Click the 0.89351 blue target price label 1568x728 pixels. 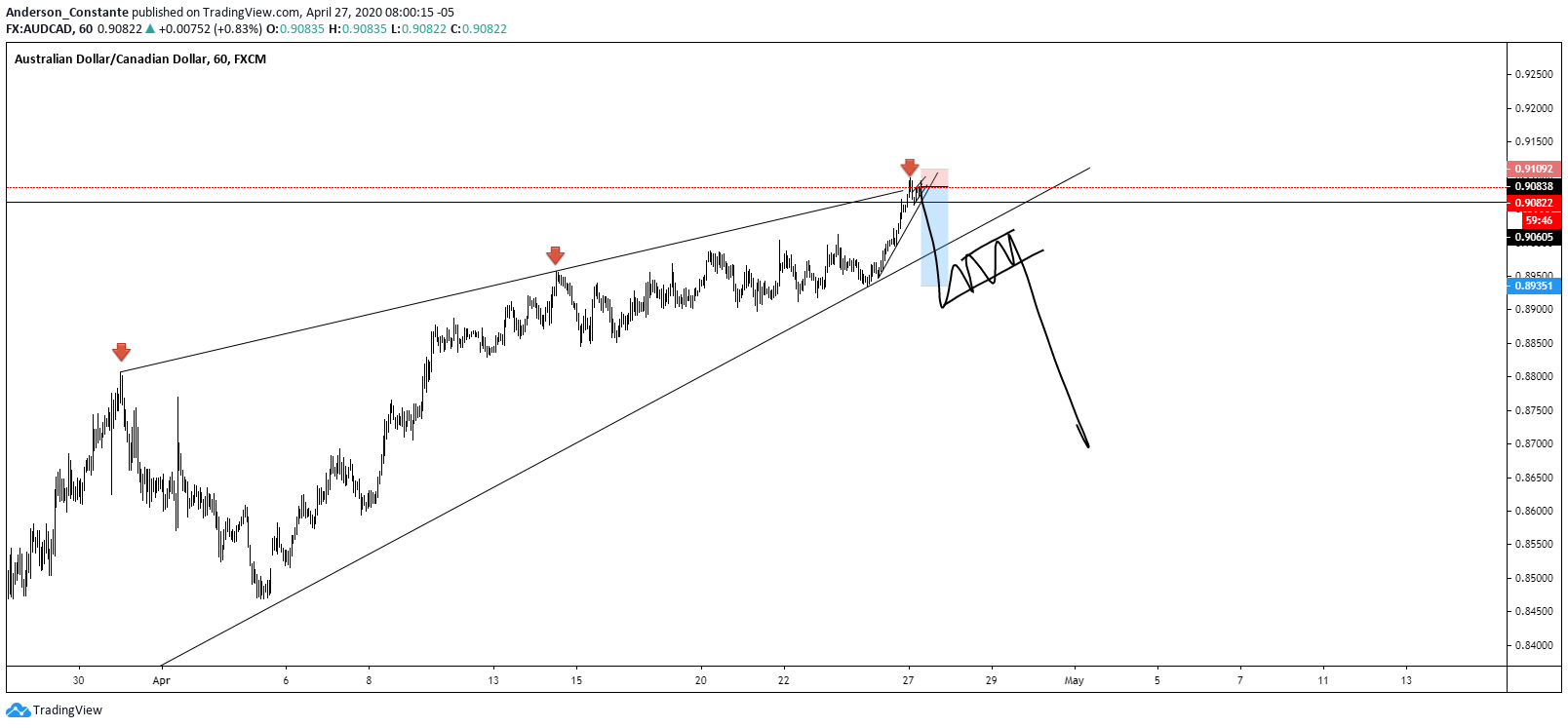[x=1534, y=286]
